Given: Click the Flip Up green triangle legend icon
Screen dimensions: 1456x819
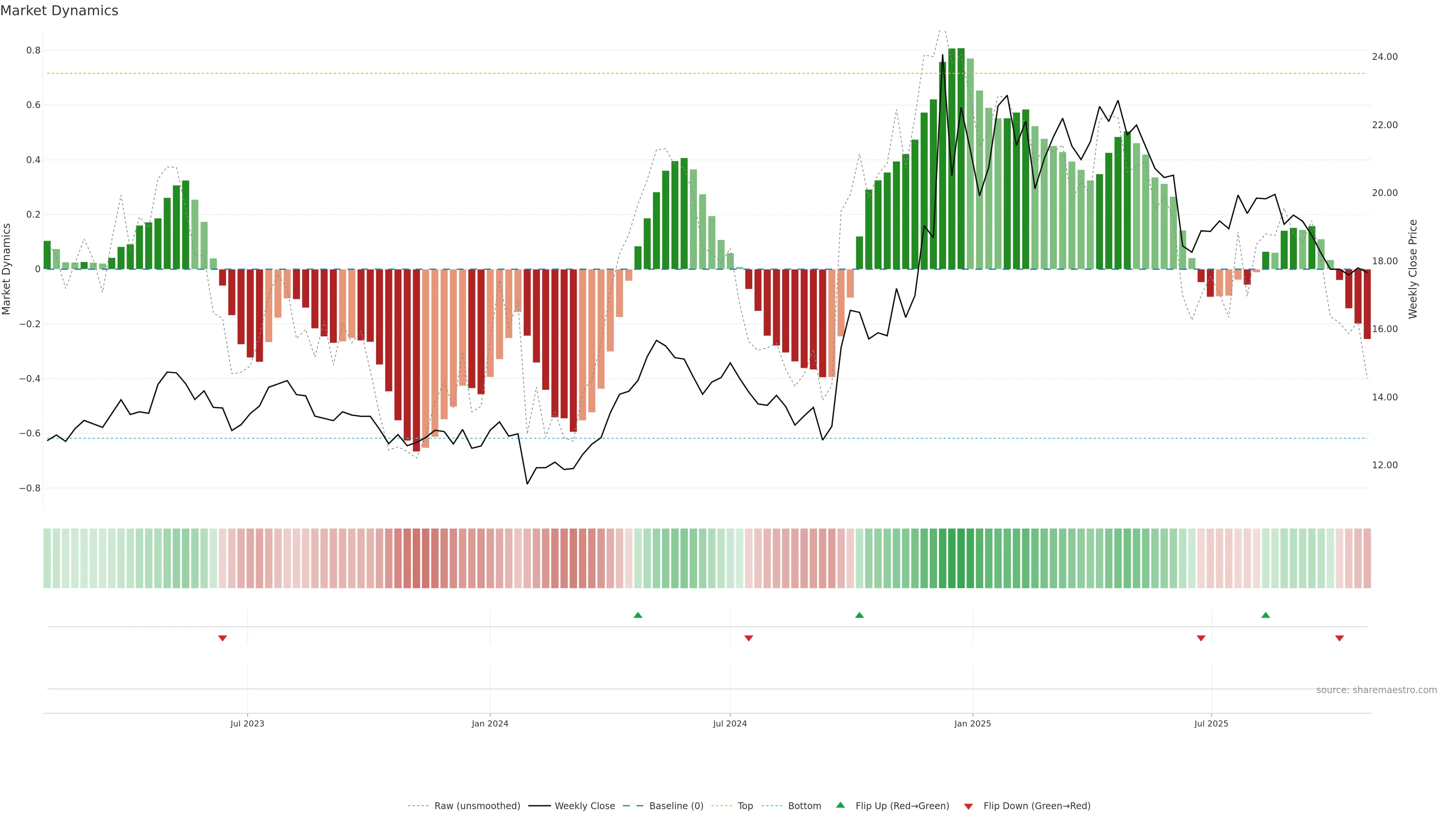Looking at the screenshot, I should (x=841, y=805).
